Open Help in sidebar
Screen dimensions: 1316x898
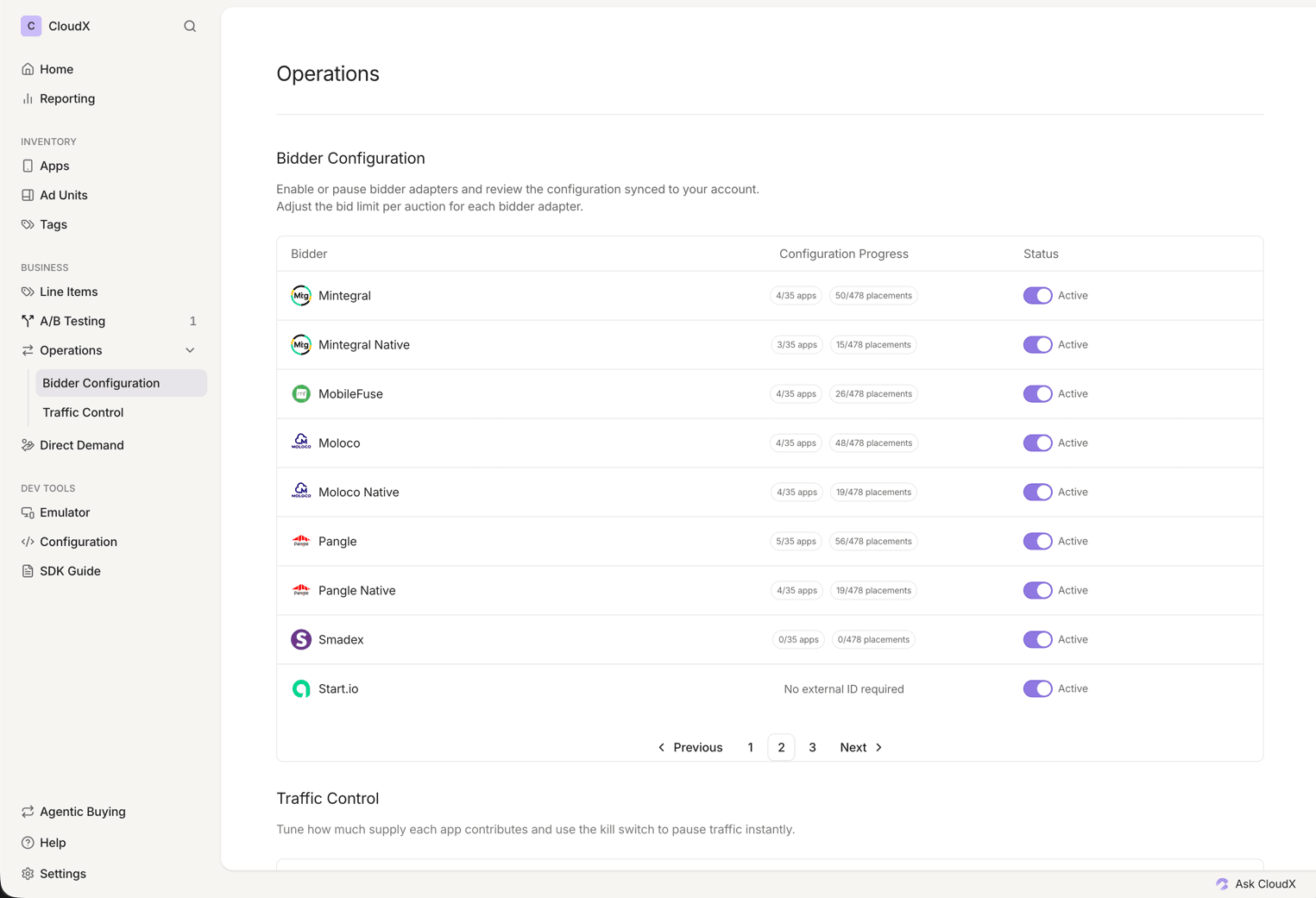[110, 843]
